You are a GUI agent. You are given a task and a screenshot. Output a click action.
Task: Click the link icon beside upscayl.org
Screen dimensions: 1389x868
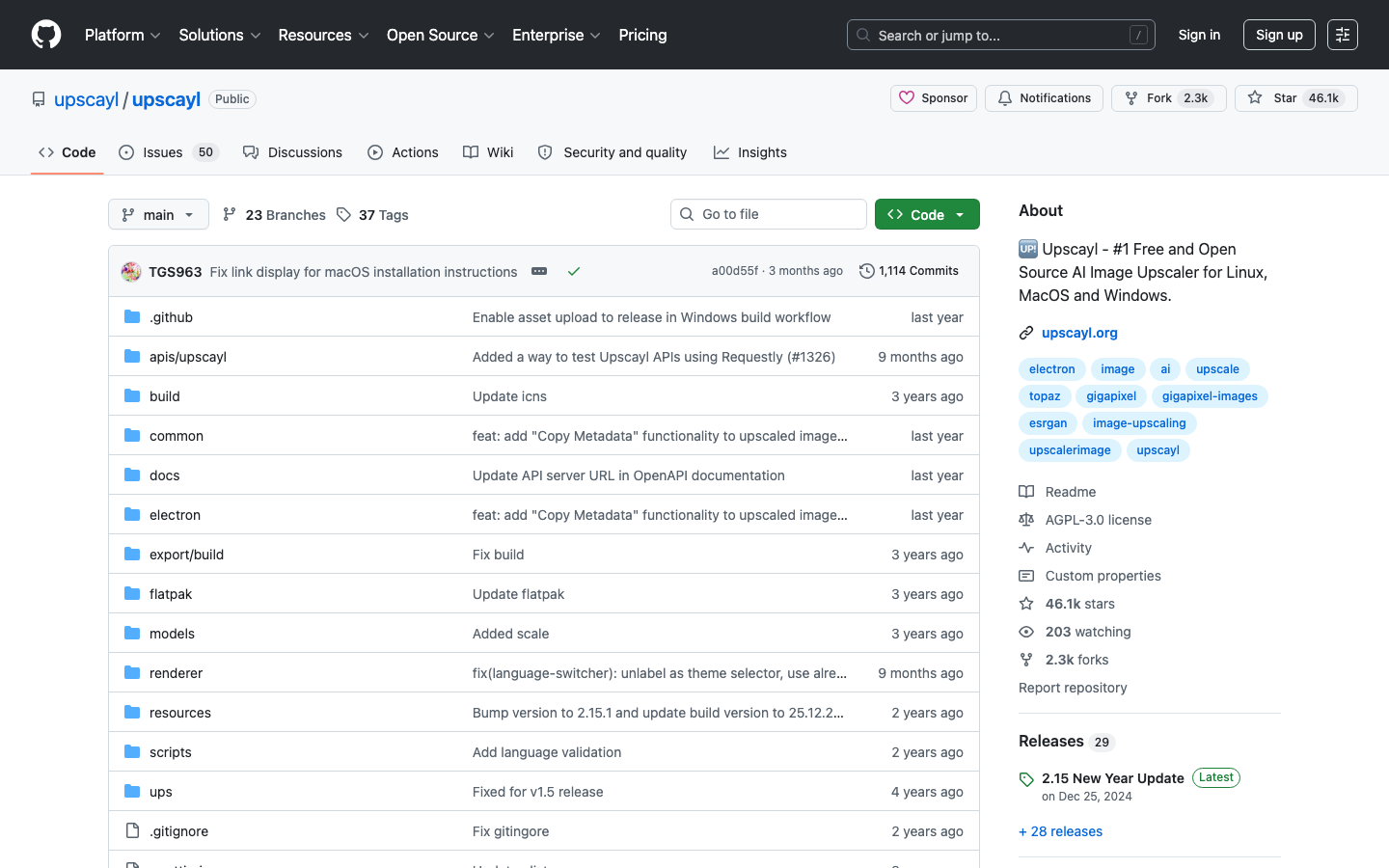click(x=1026, y=333)
